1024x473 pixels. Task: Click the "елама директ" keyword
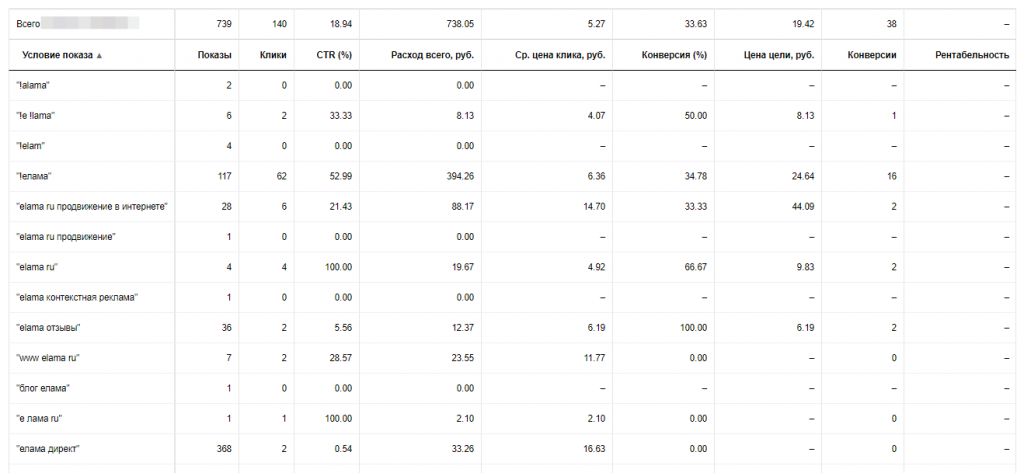pos(48,449)
